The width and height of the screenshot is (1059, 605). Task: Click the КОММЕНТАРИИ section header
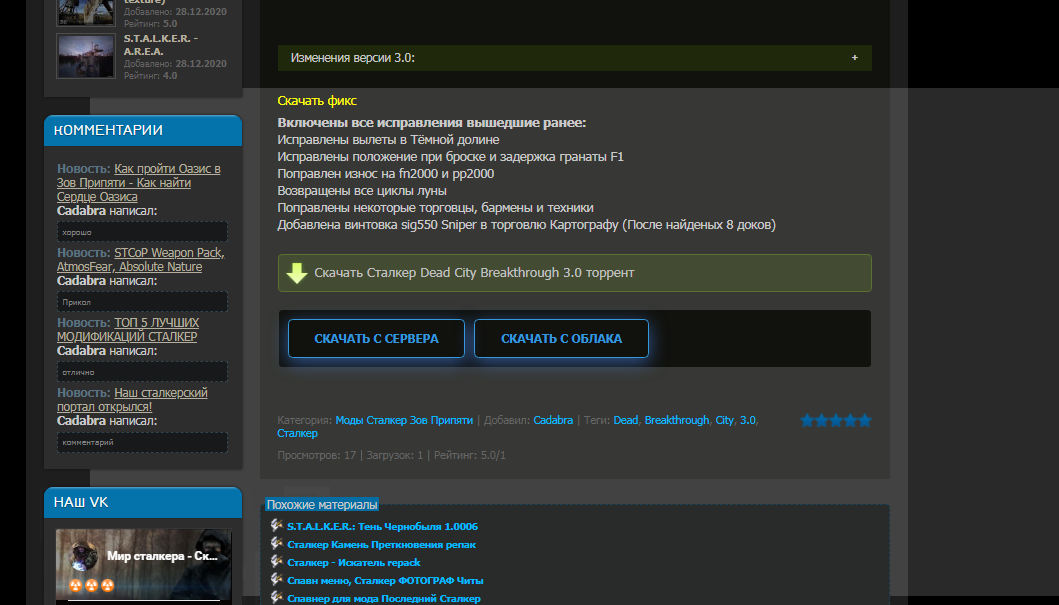[x=143, y=130]
